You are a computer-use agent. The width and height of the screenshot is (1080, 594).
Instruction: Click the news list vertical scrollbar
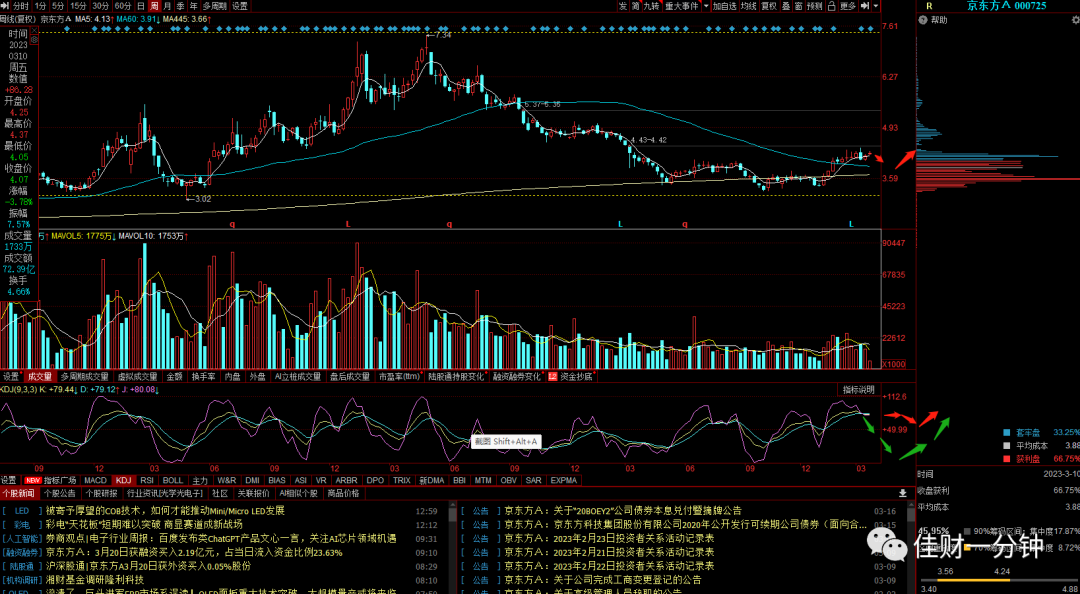(x=453, y=549)
